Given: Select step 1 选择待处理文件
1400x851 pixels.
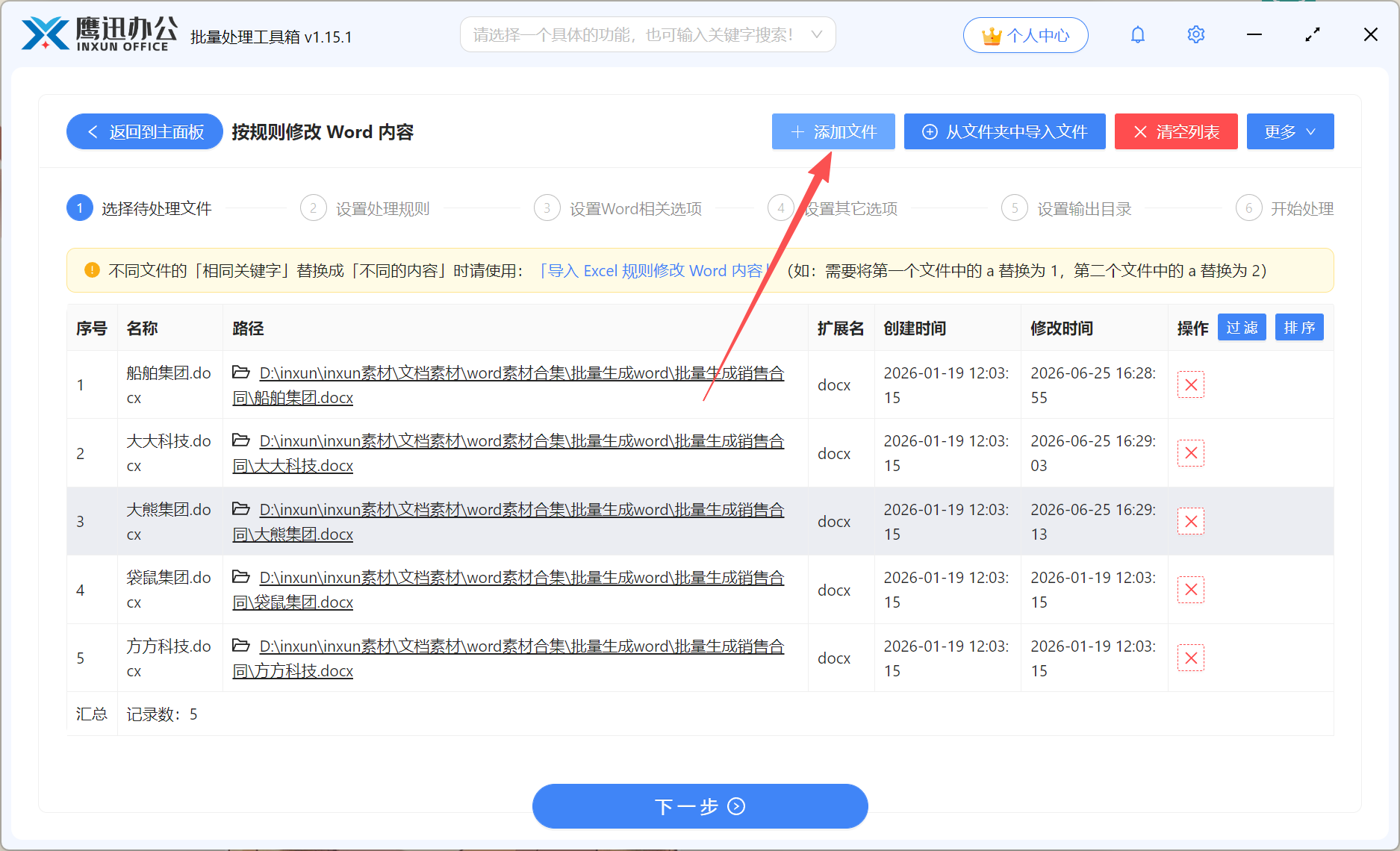Looking at the screenshot, I should [x=140, y=208].
